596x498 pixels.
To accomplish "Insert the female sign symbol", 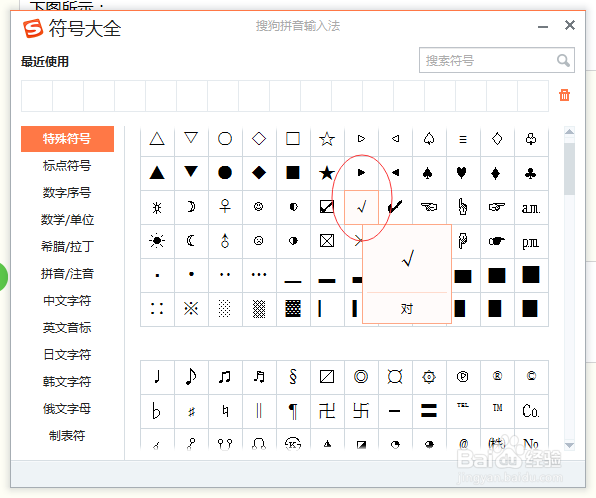I will 225,207.
